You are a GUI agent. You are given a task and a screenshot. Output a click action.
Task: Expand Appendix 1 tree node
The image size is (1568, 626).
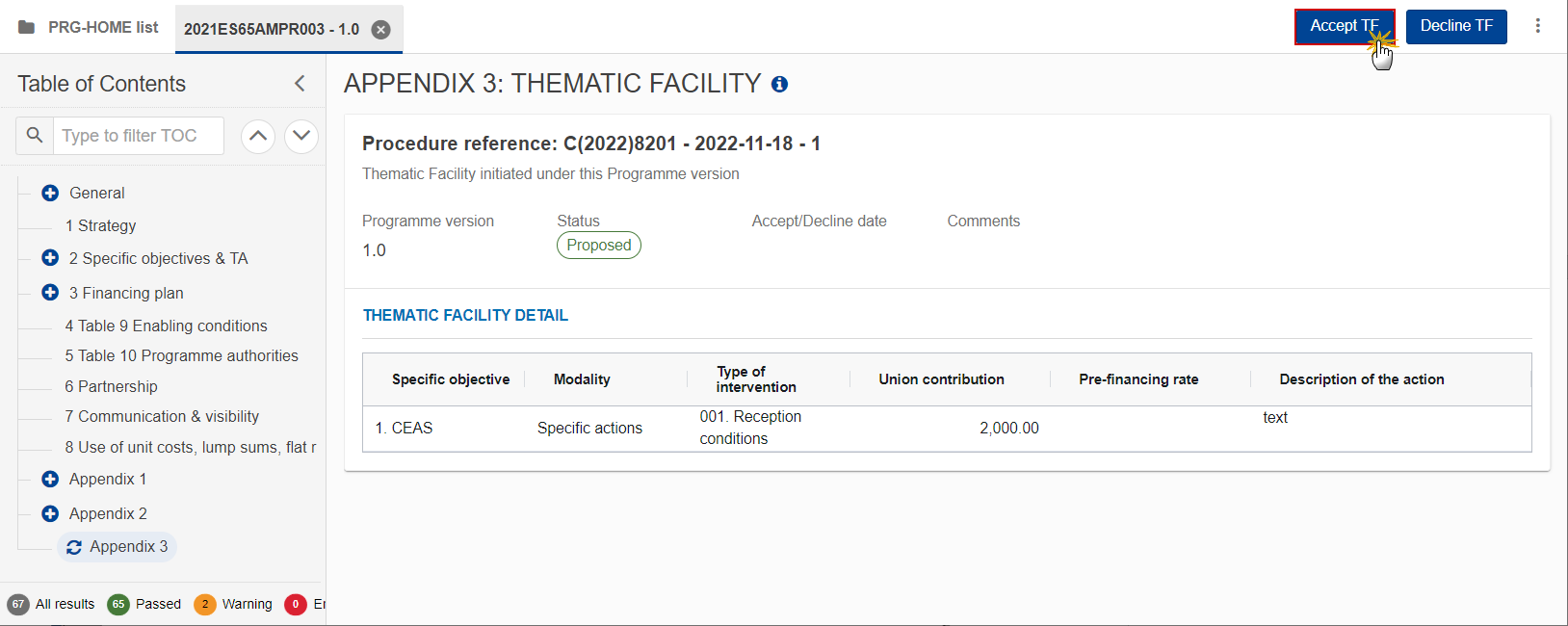[50, 479]
